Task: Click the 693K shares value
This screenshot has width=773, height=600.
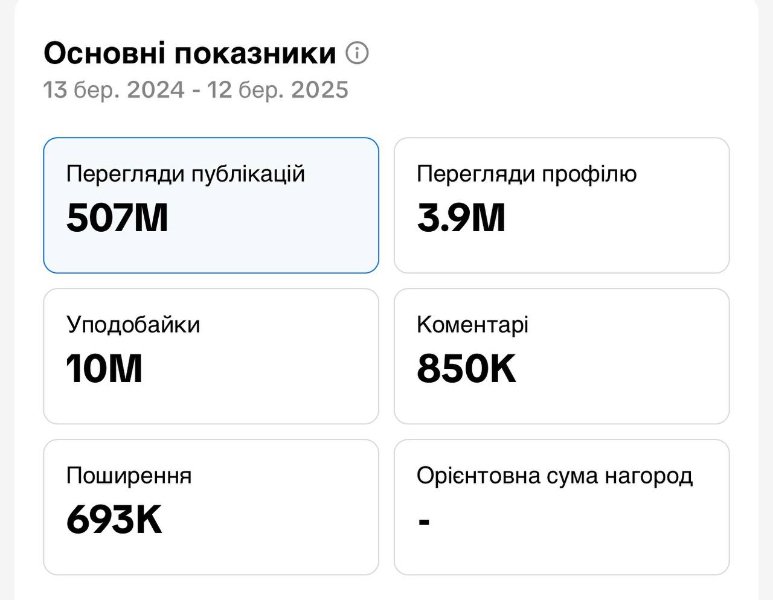Action: 114,519
